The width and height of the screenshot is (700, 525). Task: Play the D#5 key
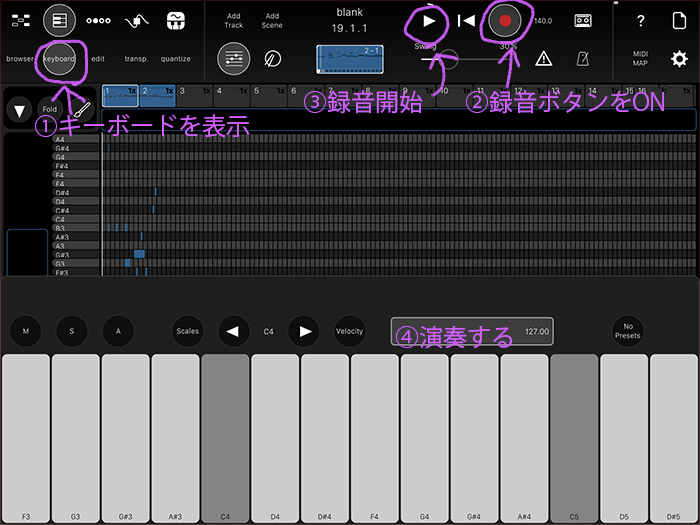point(674,438)
